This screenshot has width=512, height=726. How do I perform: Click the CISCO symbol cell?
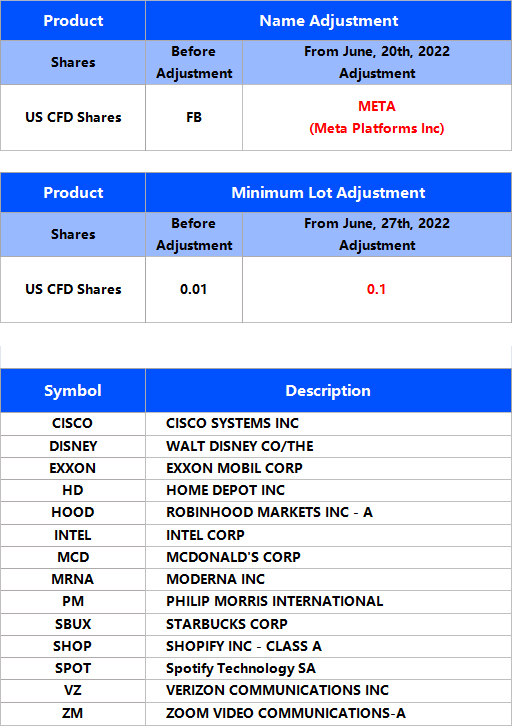click(x=73, y=423)
